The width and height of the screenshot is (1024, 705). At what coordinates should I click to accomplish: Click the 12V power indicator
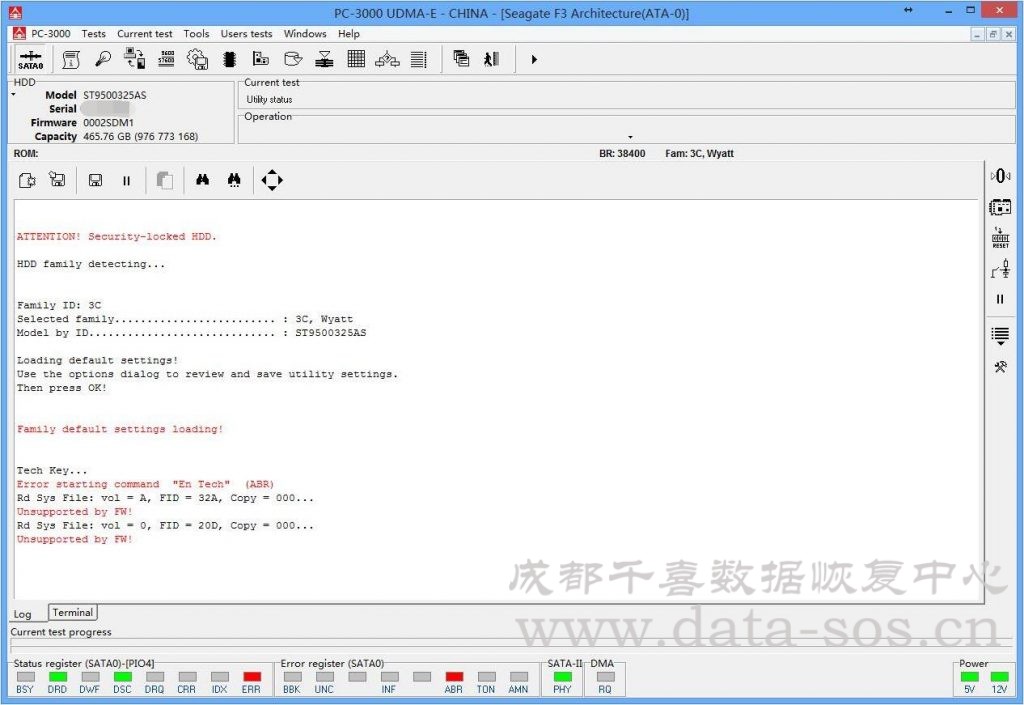[999, 676]
